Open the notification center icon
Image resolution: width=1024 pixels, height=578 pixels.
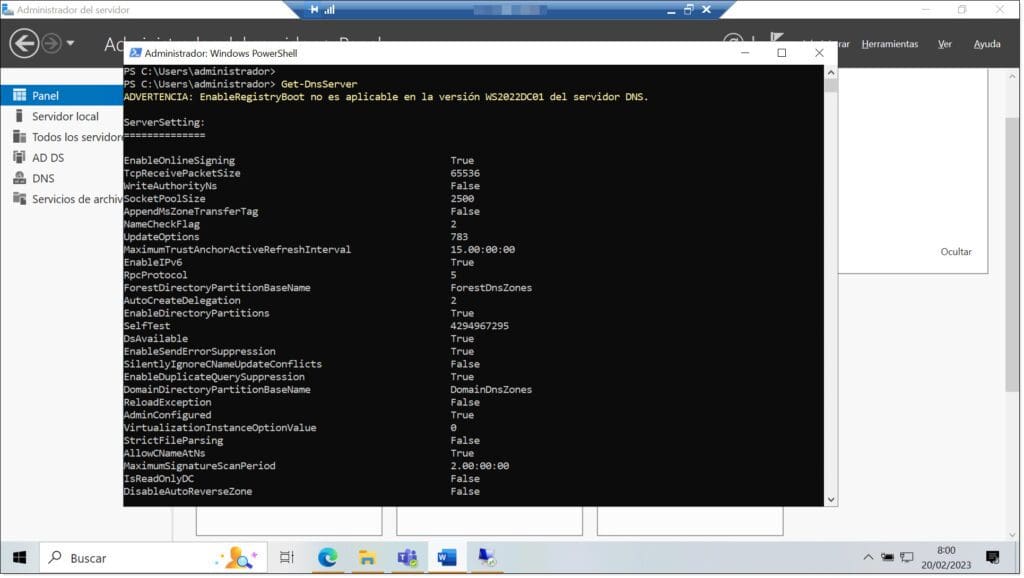[x=993, y=557]
